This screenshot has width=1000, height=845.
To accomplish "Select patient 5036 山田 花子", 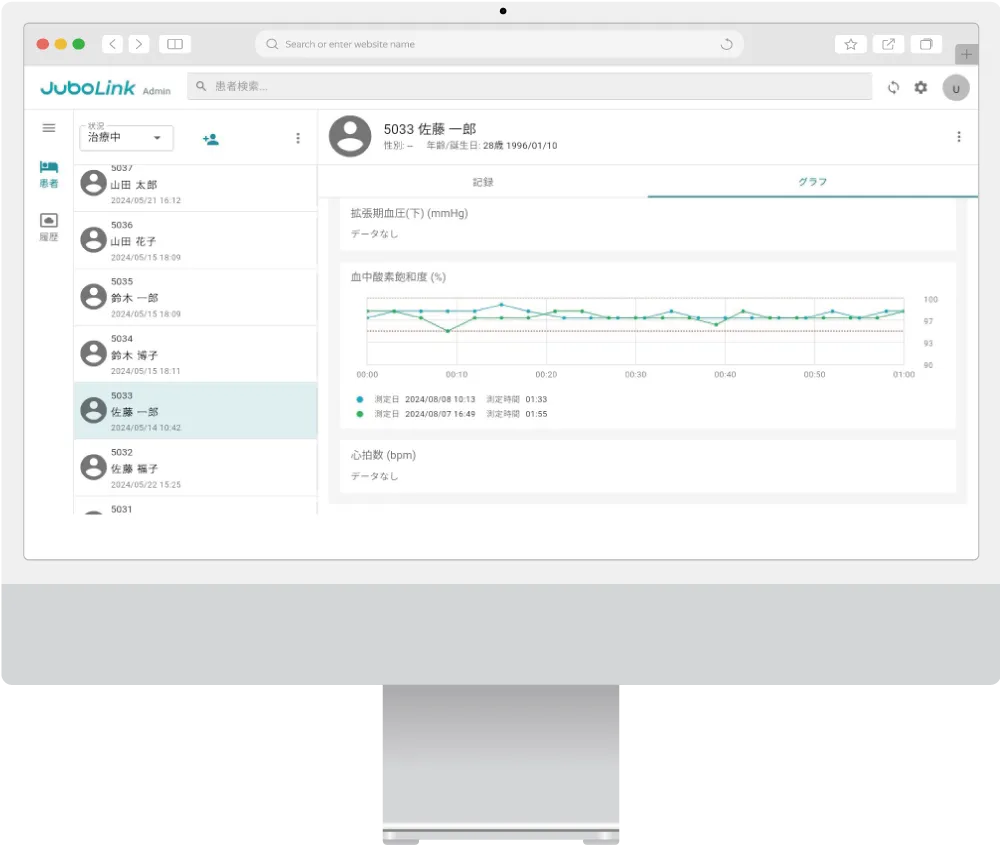I will click(x=195, y=241).
